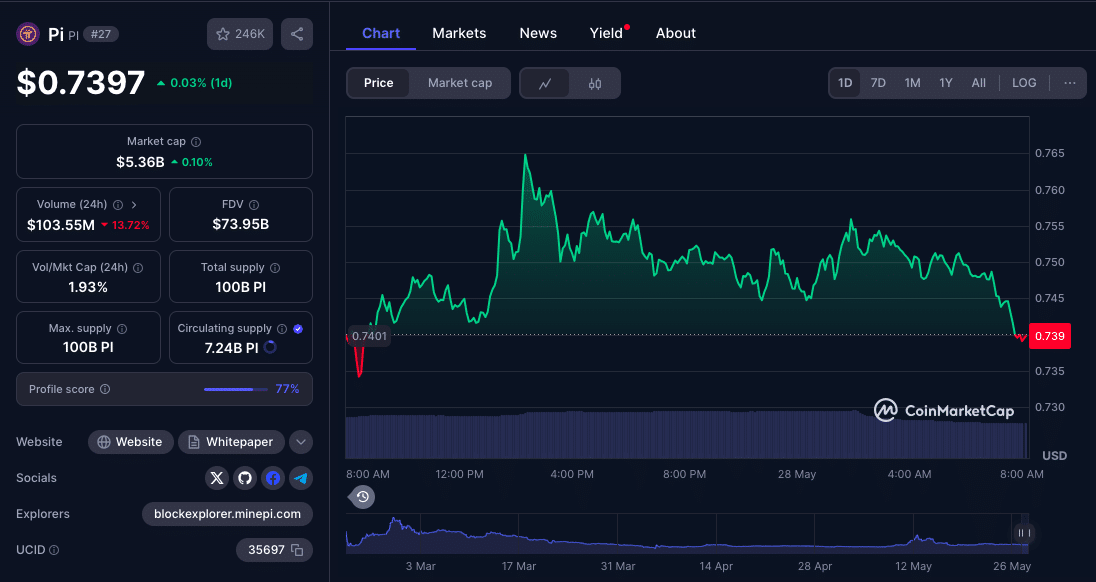Viewport: 1096px width, 582px height.
Task: Click the range navigator pause handle
Action: coord(1023,533)
